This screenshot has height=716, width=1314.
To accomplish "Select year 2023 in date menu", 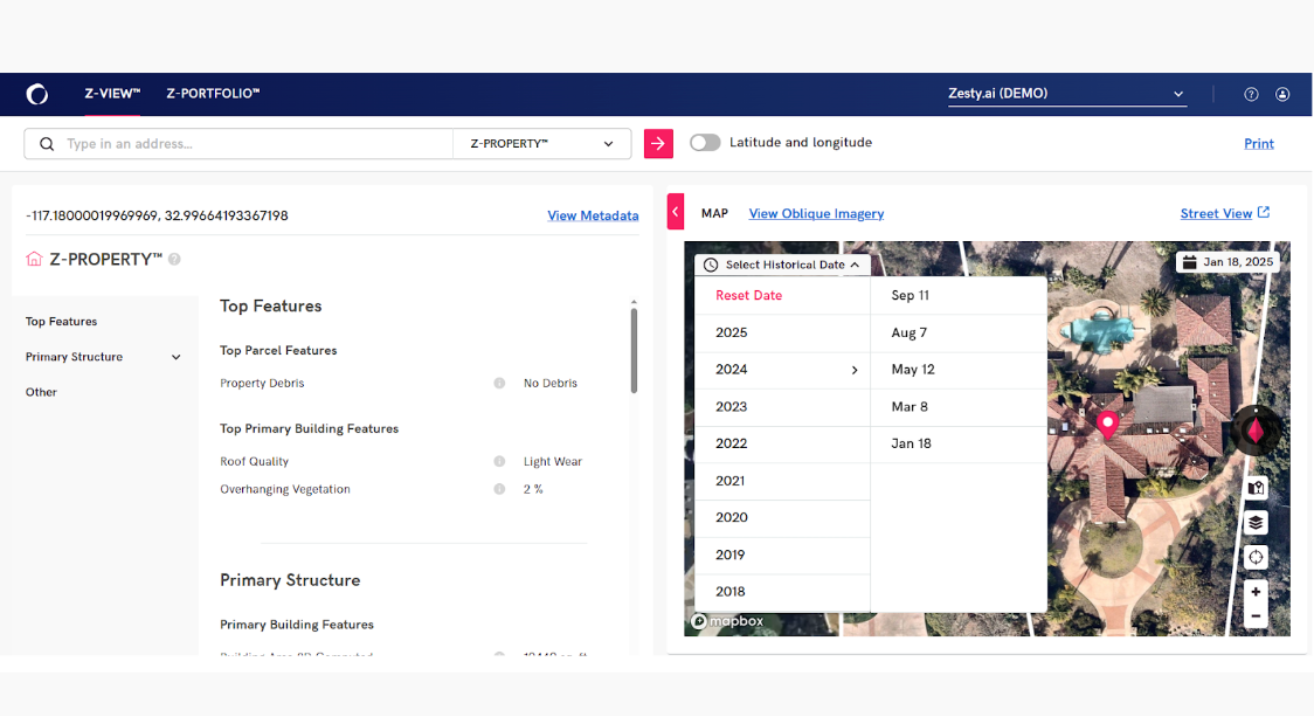I will tap(783, 407).
